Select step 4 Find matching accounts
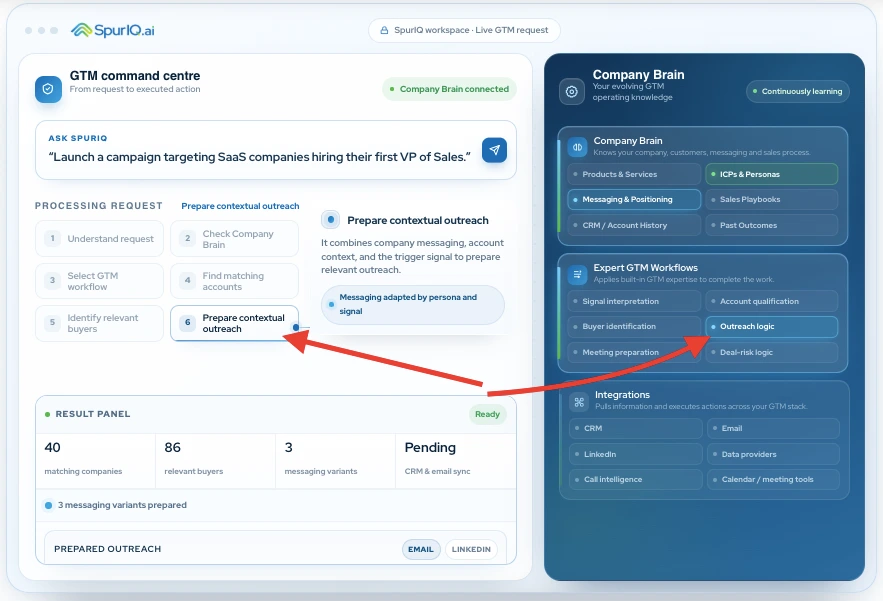This screenshot has width=883, height=601. [x=234, y=281]
